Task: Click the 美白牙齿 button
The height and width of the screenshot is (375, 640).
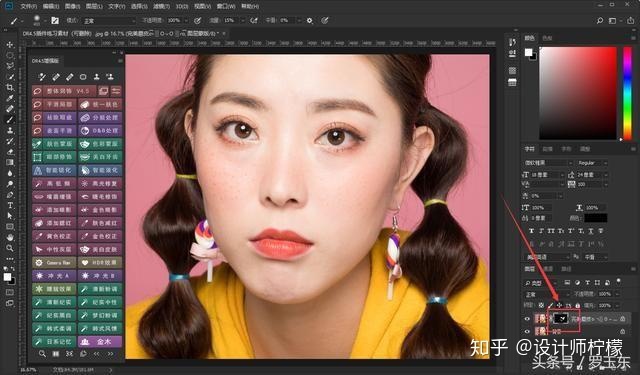Action: pos(100,157)
